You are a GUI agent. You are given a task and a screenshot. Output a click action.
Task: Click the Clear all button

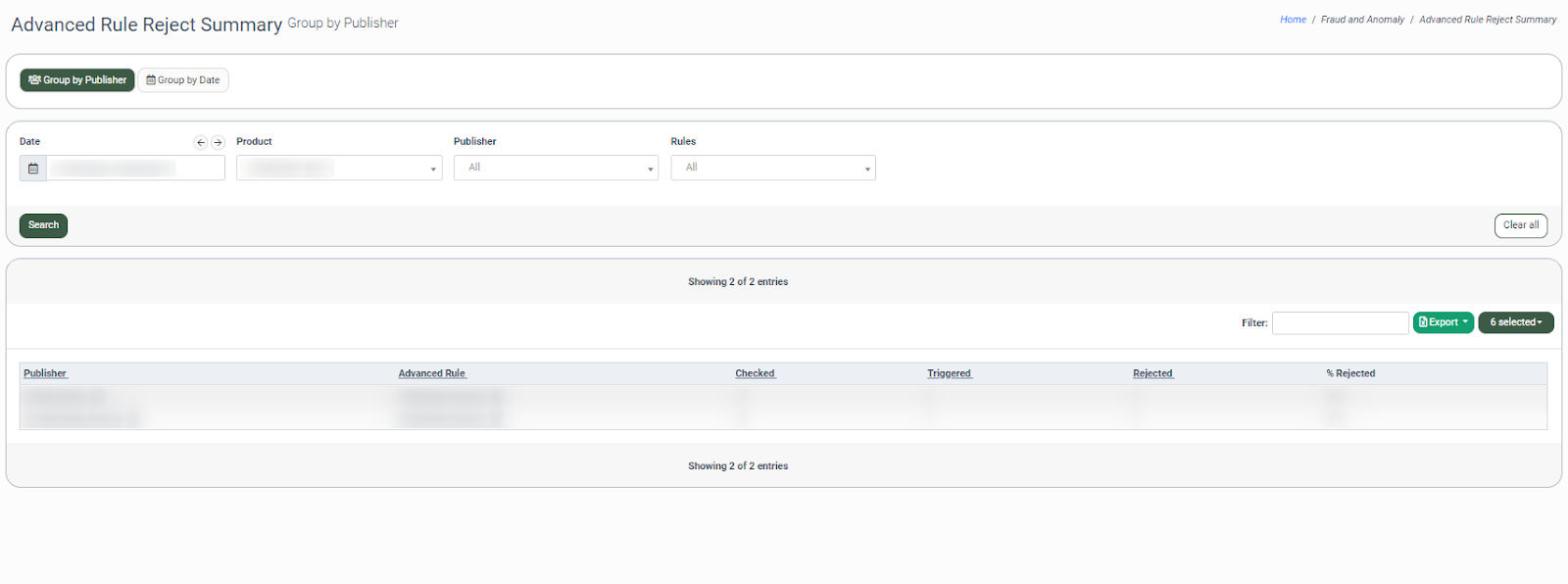coord(1520,225)
